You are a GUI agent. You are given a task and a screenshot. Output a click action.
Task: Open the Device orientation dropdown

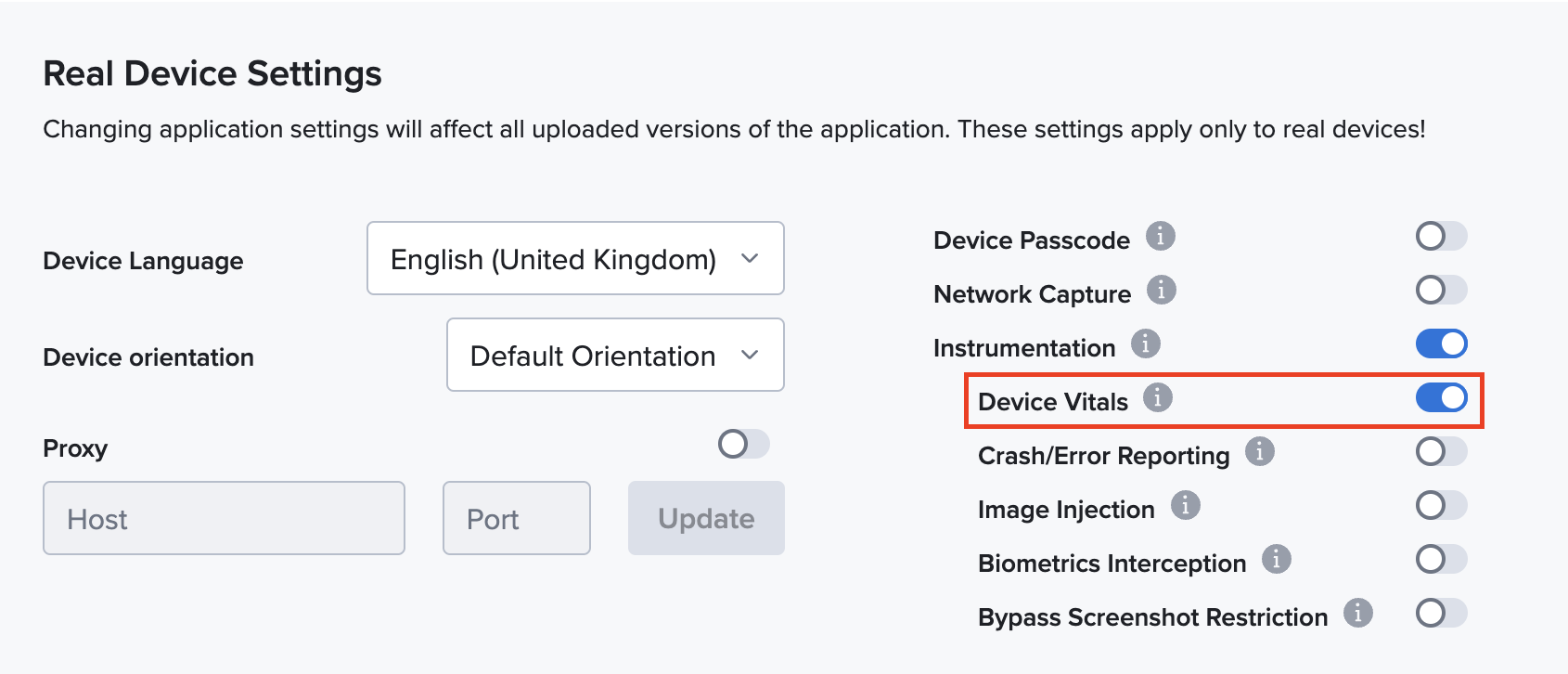tap(615, 355)
